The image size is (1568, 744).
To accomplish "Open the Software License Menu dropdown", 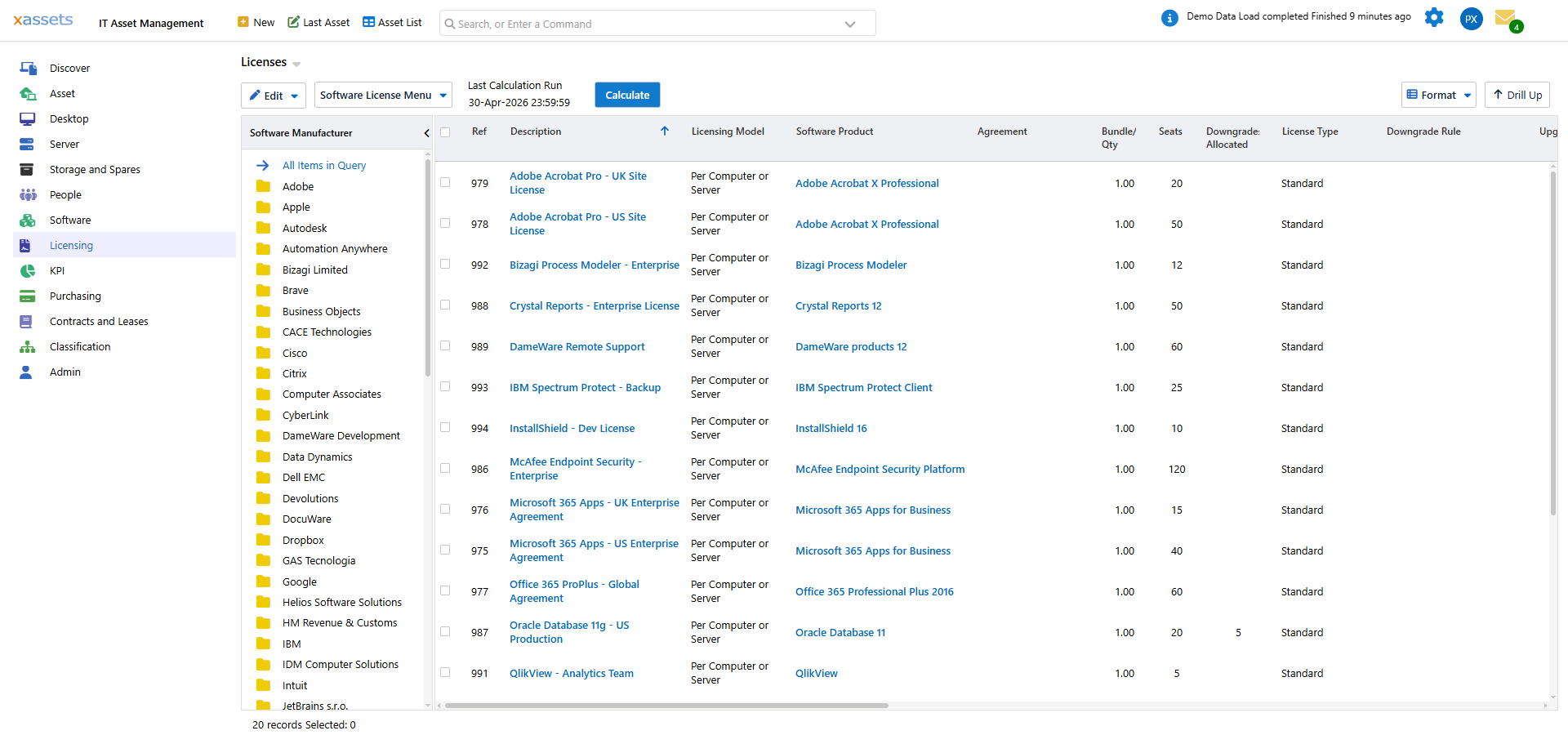I will pos(382,95).
